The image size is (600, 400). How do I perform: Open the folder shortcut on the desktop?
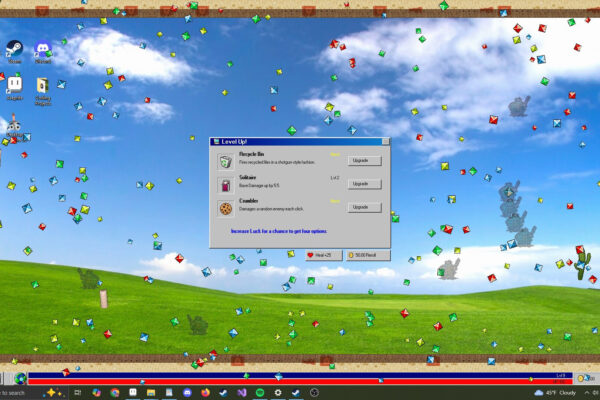(x=43, y=88)
